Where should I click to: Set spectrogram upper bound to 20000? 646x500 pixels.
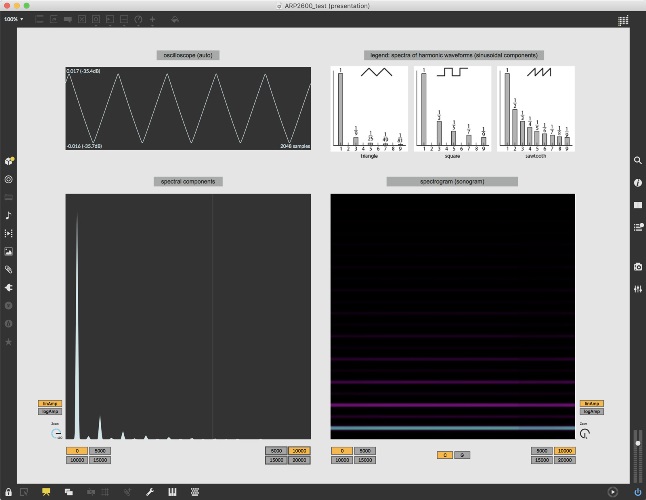[x=565, y=460]
